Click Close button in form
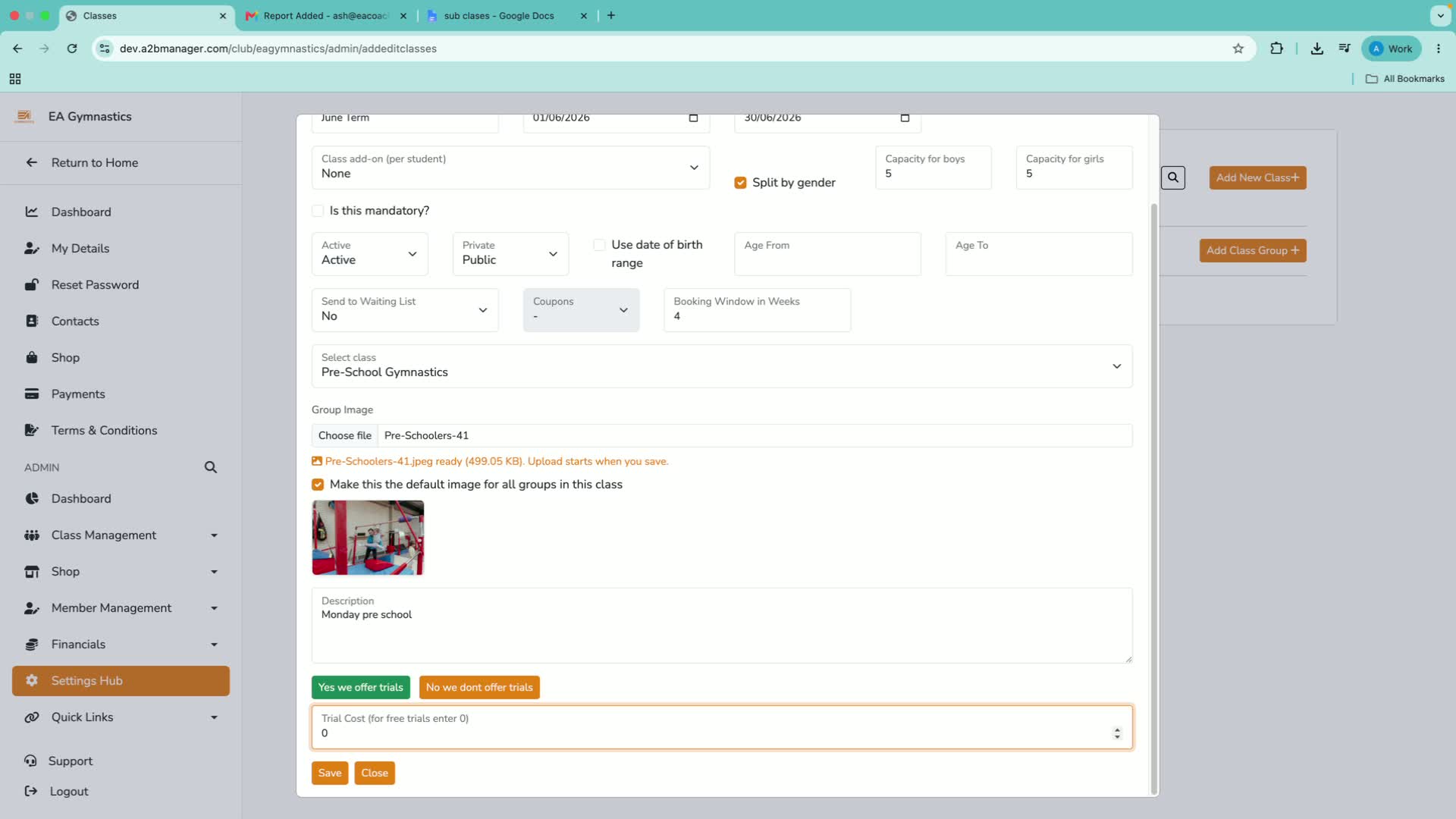Viewport: 1456px width, 819px height. pyautogui.click(x=375, y=773)
